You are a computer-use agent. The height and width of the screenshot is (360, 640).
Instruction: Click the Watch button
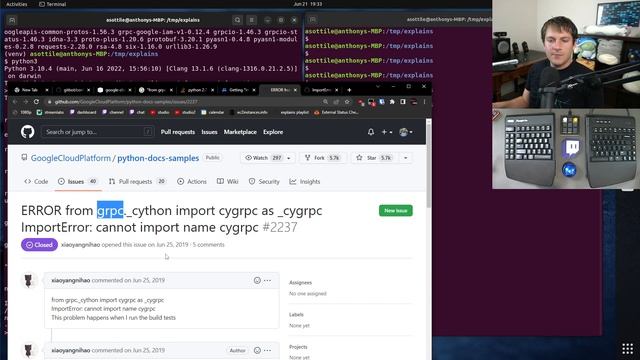[x=263, y=158]
